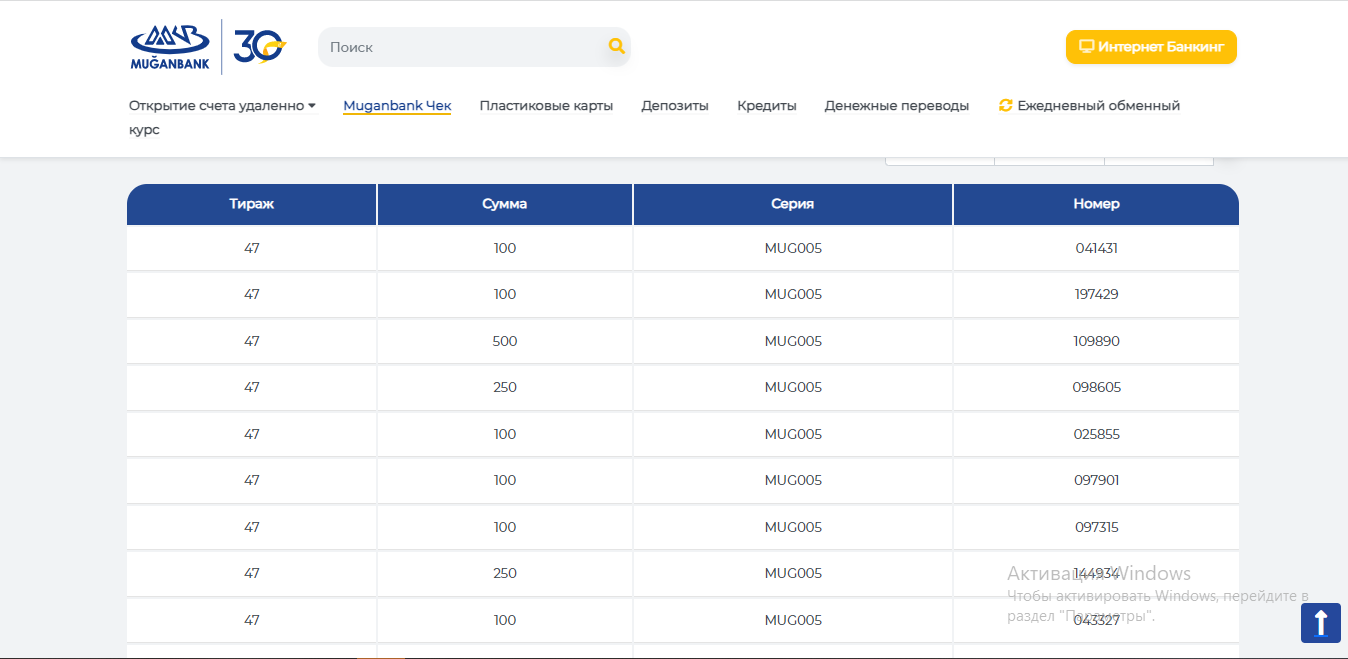1348x659 pixels.
Task: Click the Тираж column header
Action: pos(251,204)
